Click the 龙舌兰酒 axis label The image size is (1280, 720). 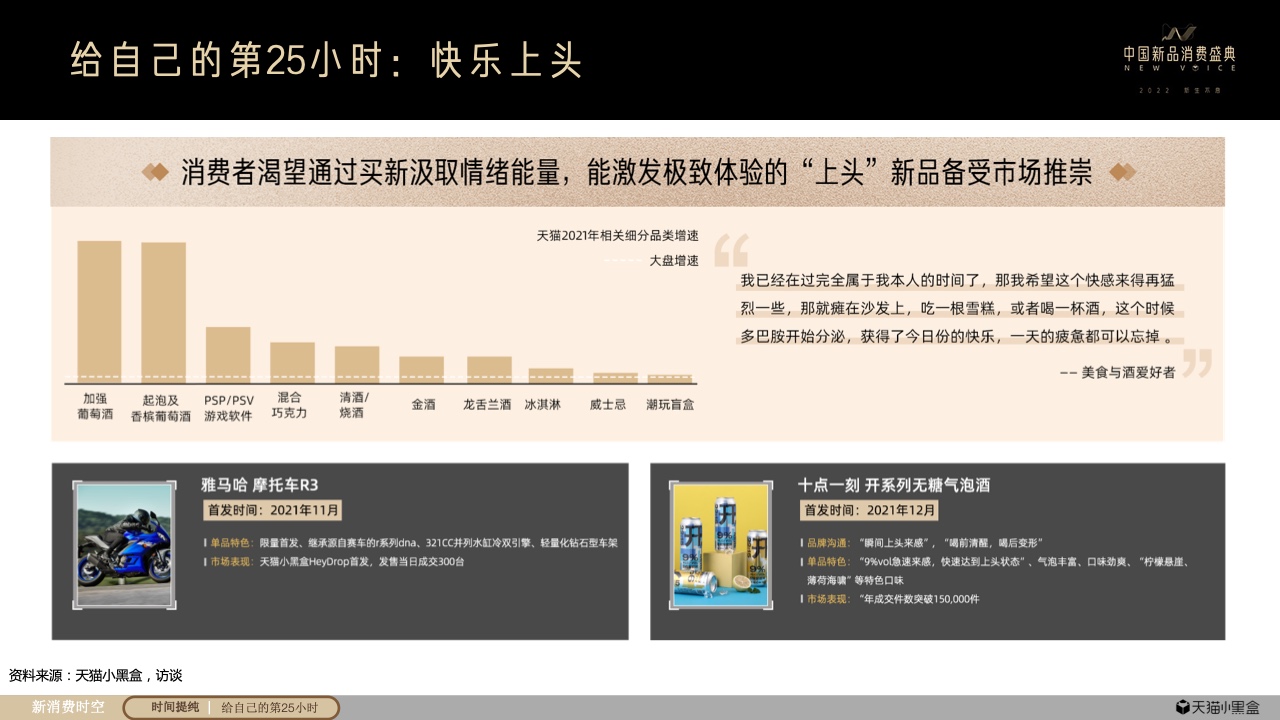coord(487,405)
